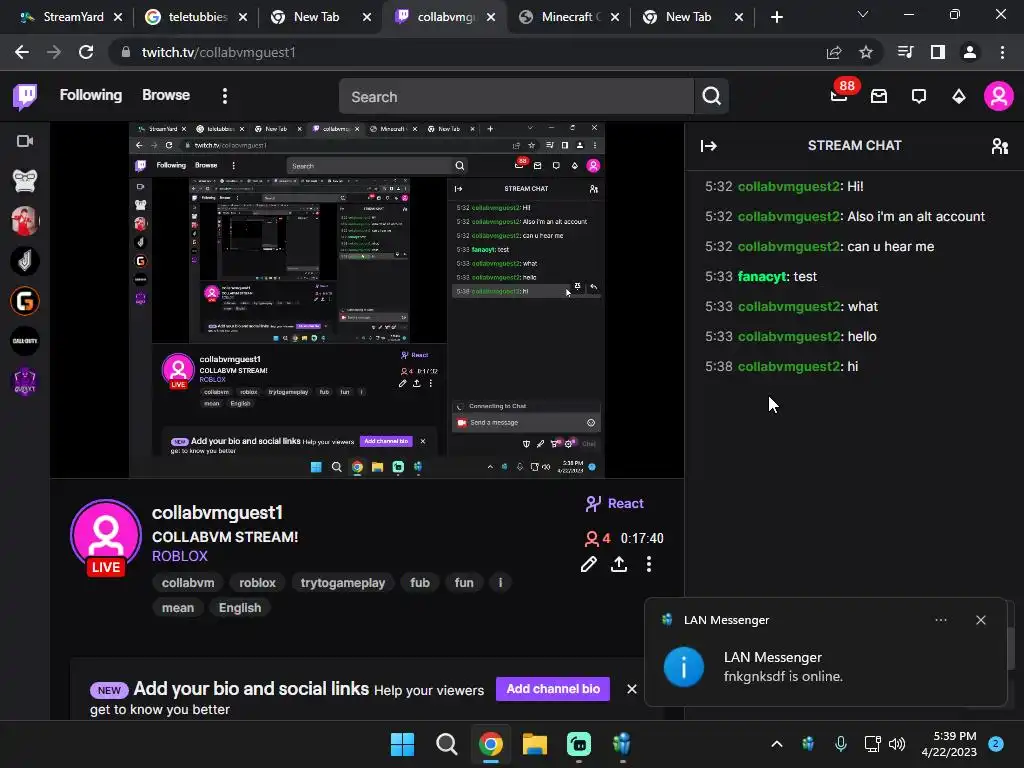Screen dimensions: 1024x768
Task: Click the LAN Messenger info notification icon
Action: [684, 667]
